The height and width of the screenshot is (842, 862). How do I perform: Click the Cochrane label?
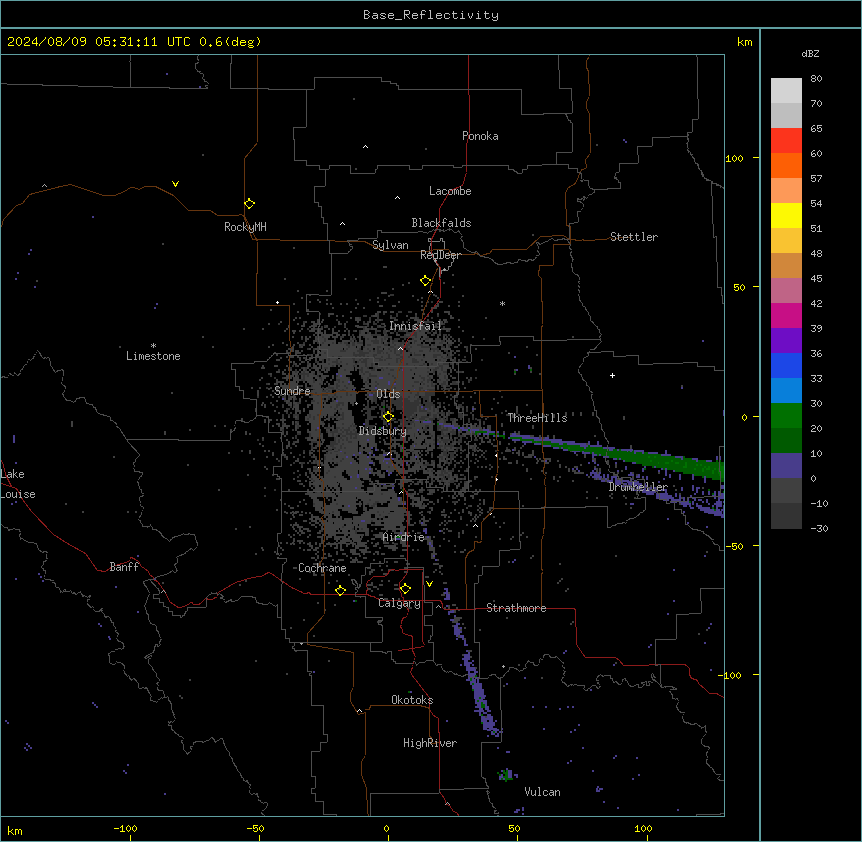coord(322,568)
